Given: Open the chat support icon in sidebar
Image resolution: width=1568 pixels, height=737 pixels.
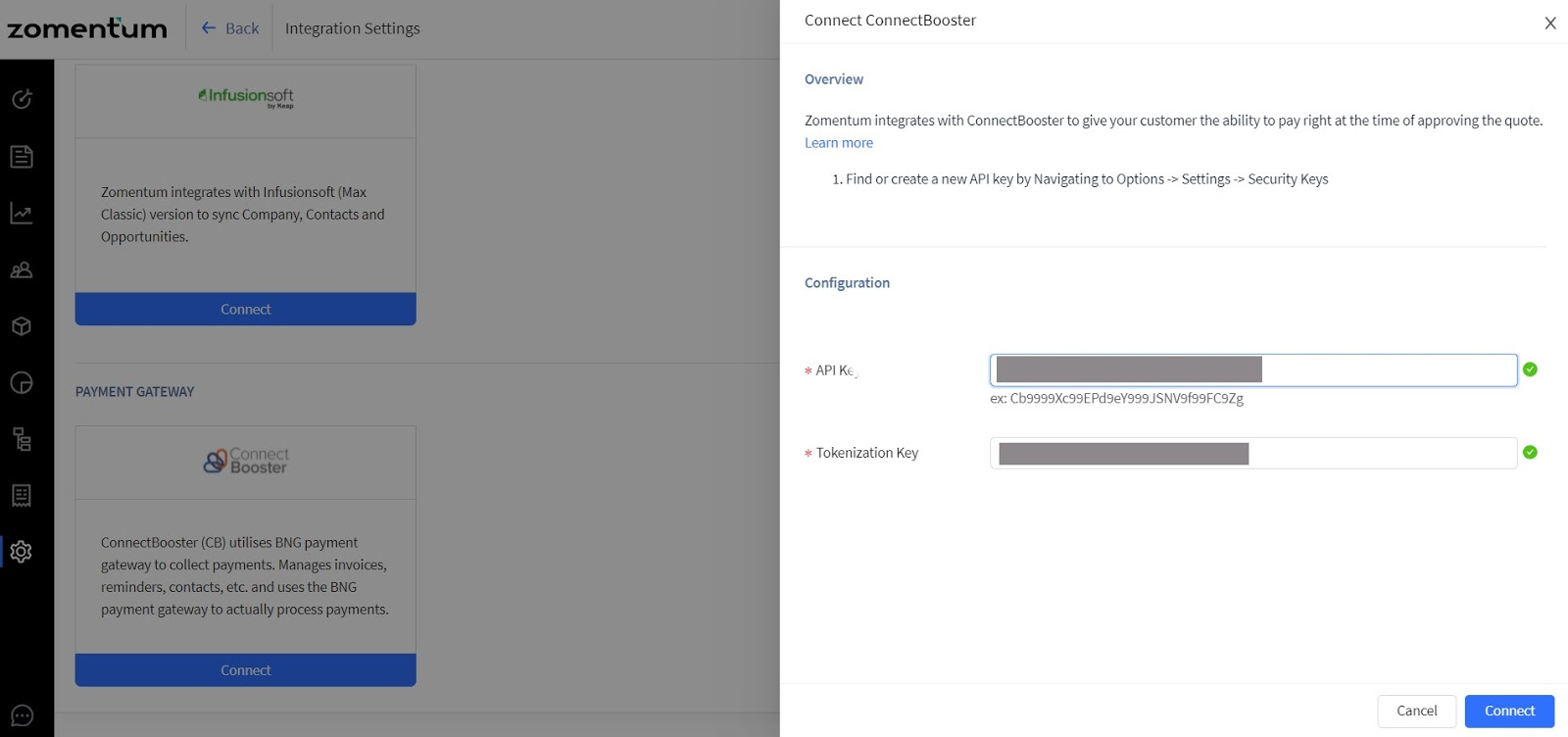Looking at the screenshot, I should click(x=22, y=716).
